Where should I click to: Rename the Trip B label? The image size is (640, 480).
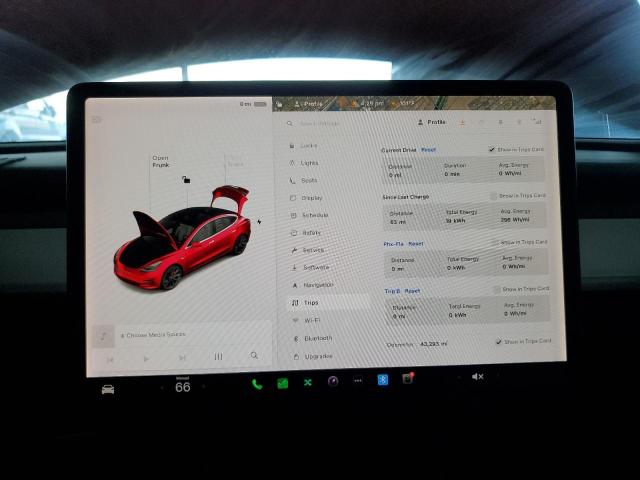tap(392, 291)
